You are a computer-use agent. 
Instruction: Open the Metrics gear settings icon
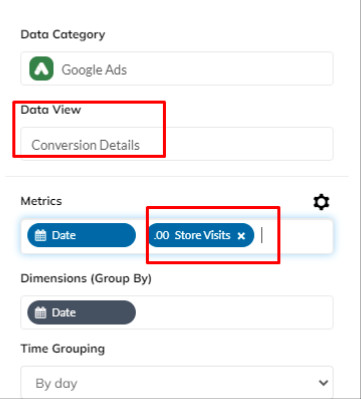pyautogui.click(x=321, y=202)
